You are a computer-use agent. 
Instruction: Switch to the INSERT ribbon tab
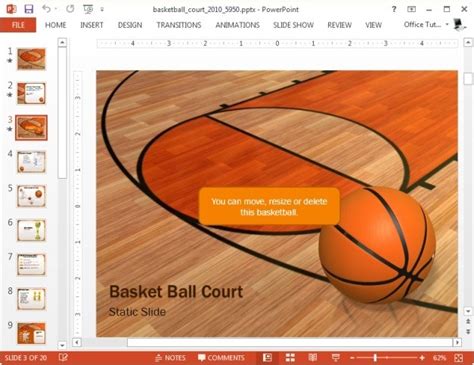click(x=92, y=25)
